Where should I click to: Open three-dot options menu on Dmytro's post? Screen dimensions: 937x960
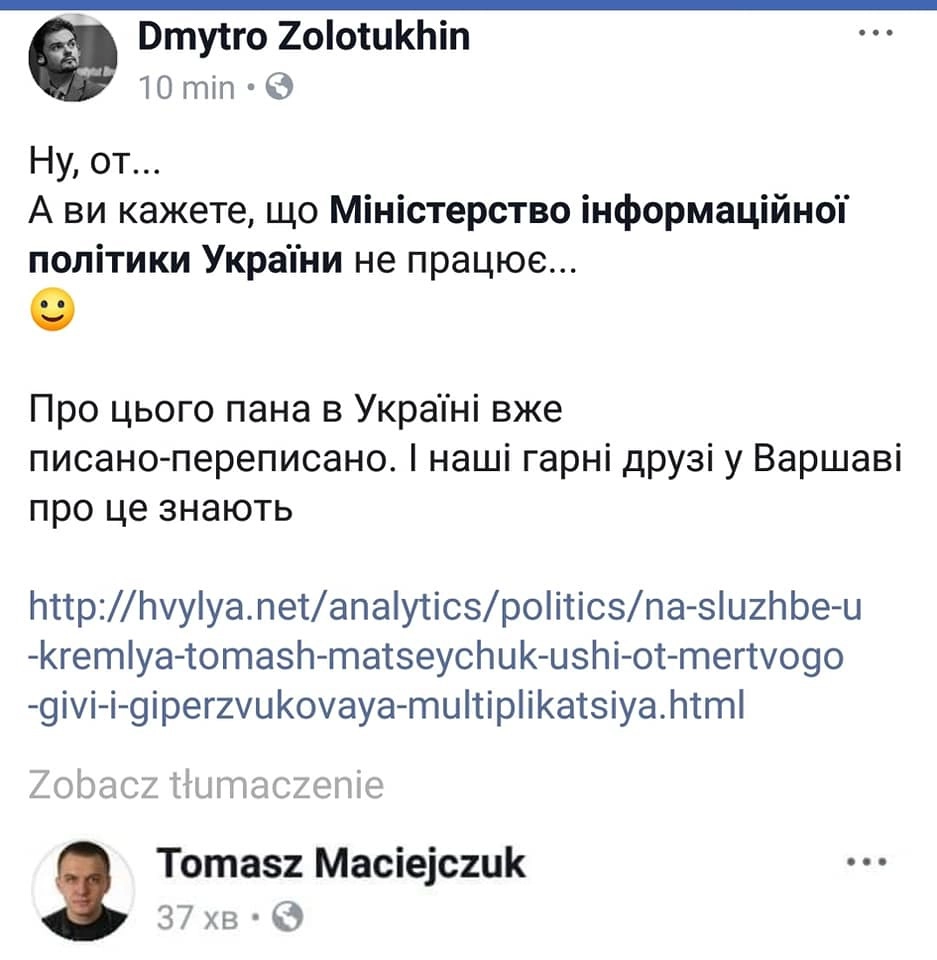point(876,32)
